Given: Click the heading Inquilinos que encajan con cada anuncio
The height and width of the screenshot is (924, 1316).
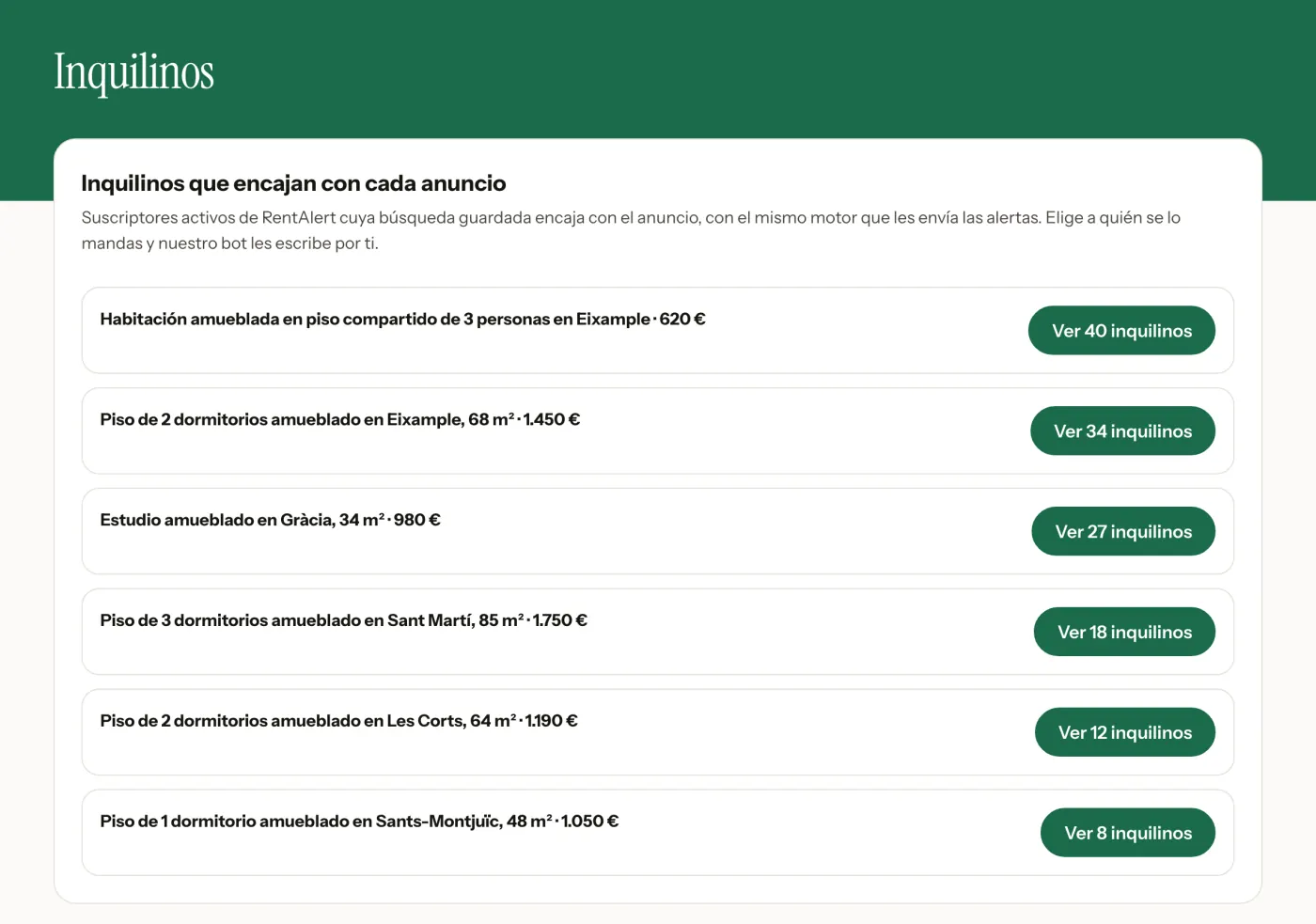Looking at the screenshot, I should pos(293,183).
